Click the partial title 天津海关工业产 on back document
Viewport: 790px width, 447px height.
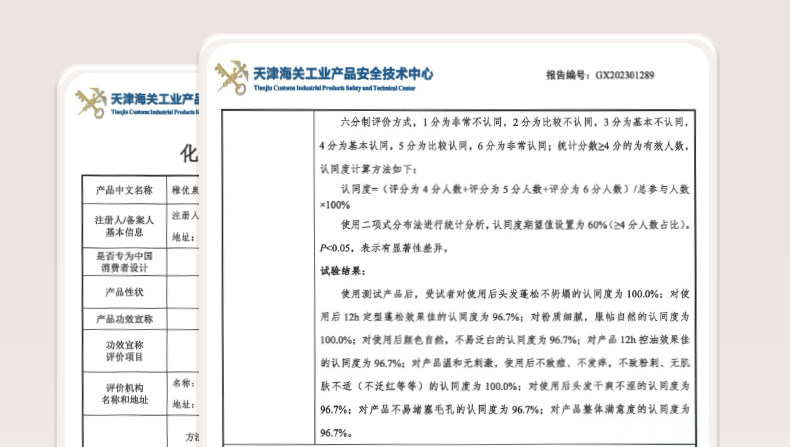click(x=154, y=99)
